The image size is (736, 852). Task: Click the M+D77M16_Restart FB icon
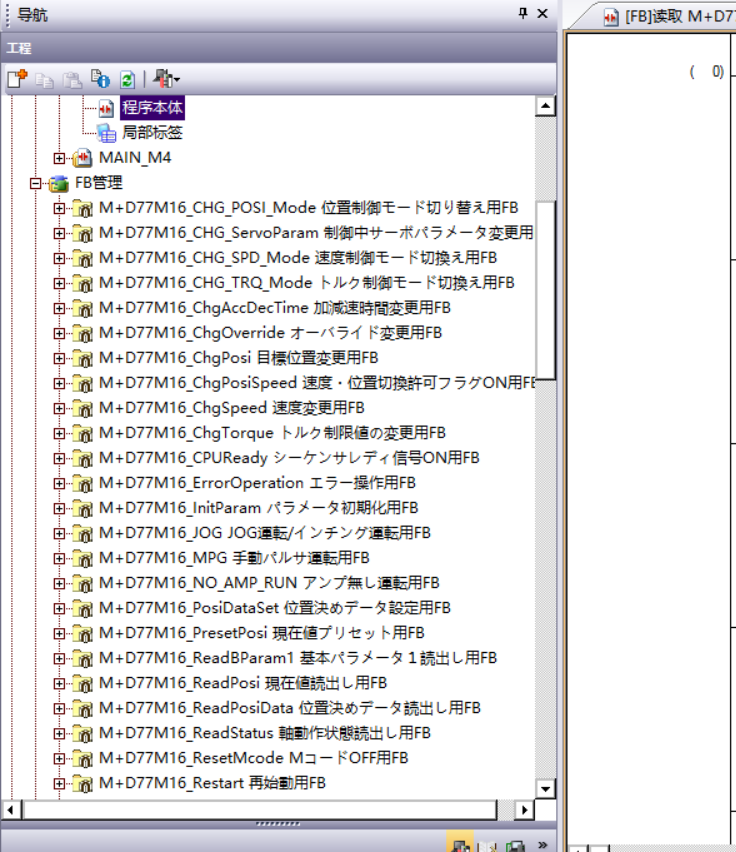[x=83, y=783]
